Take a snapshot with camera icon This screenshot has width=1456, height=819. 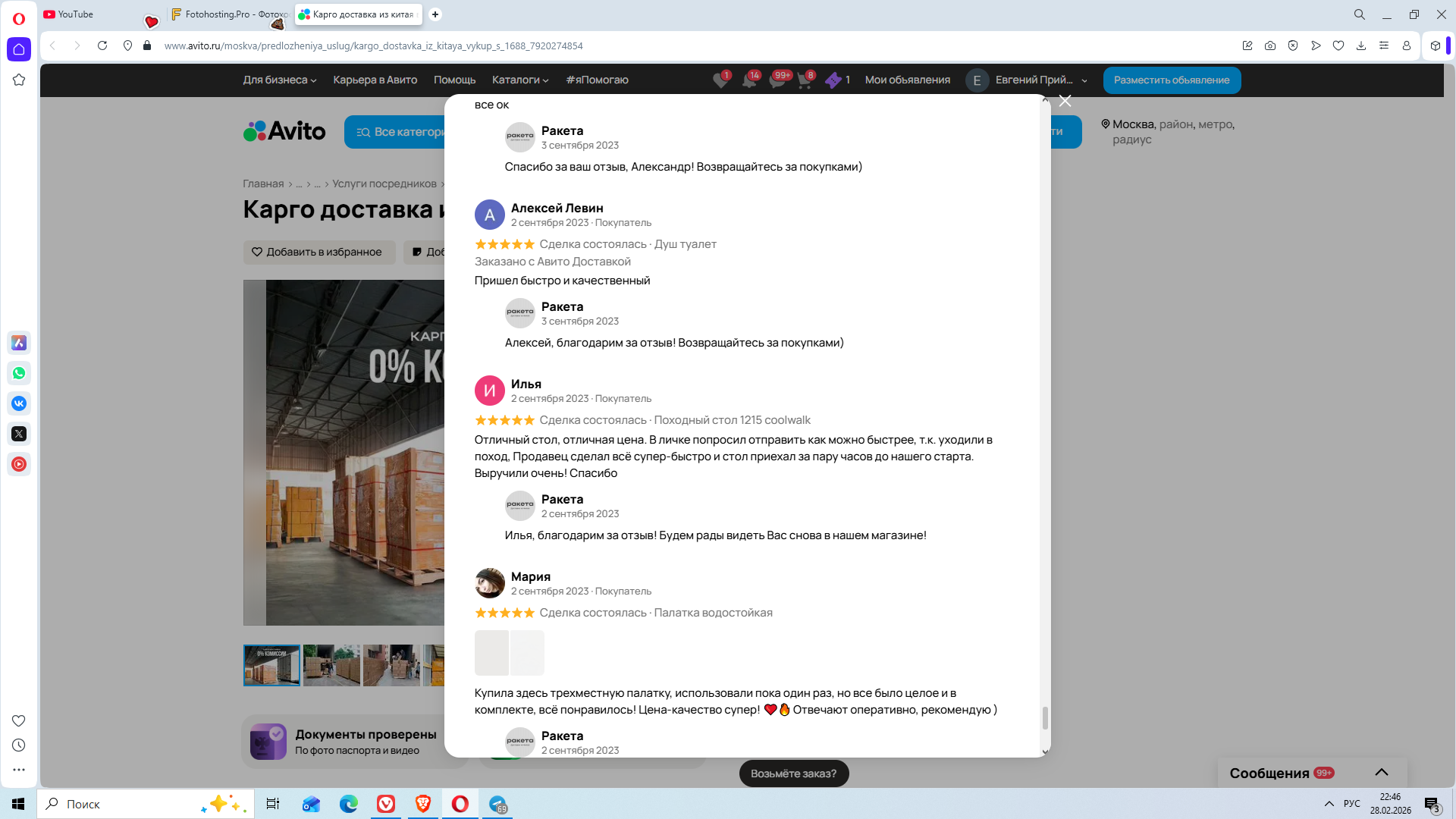(x=1270, y=45)
